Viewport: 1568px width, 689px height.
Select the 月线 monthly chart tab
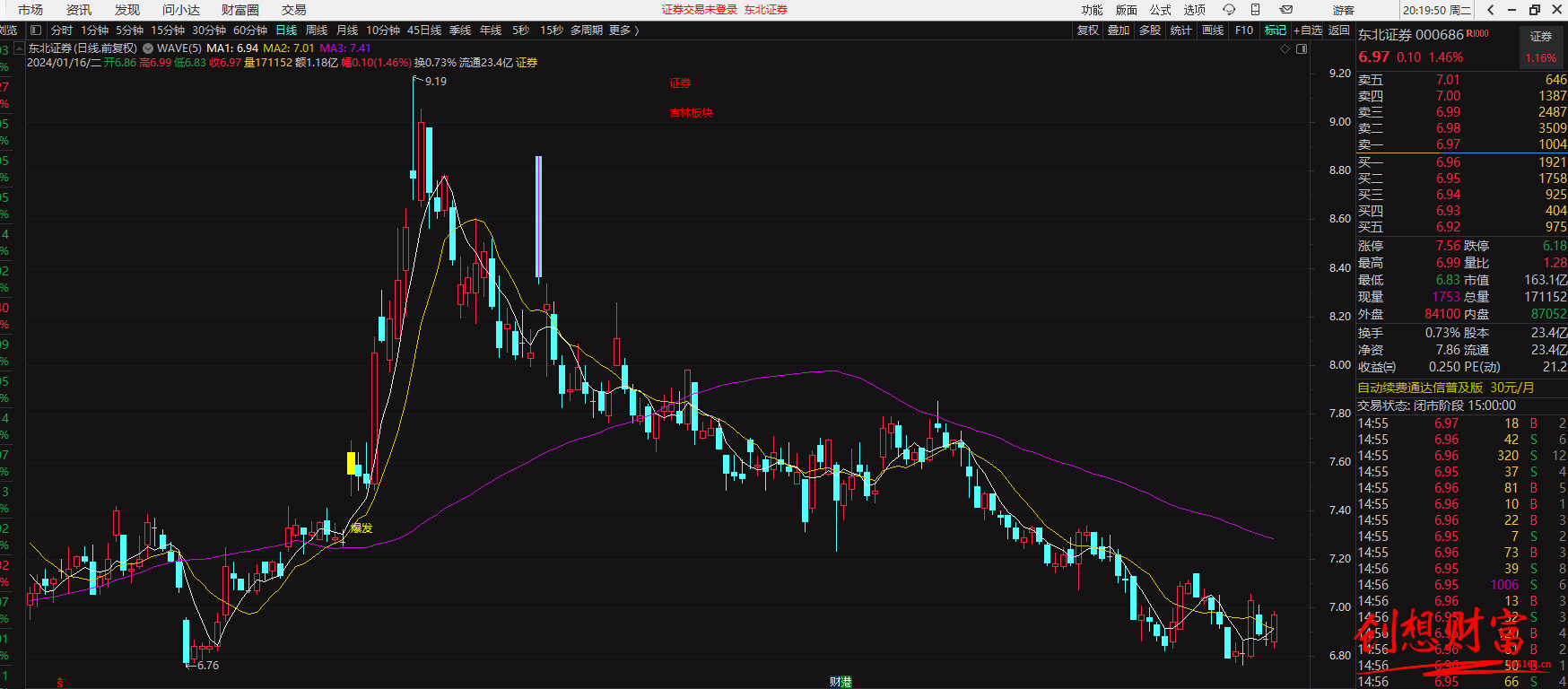(x=347, y=31)
